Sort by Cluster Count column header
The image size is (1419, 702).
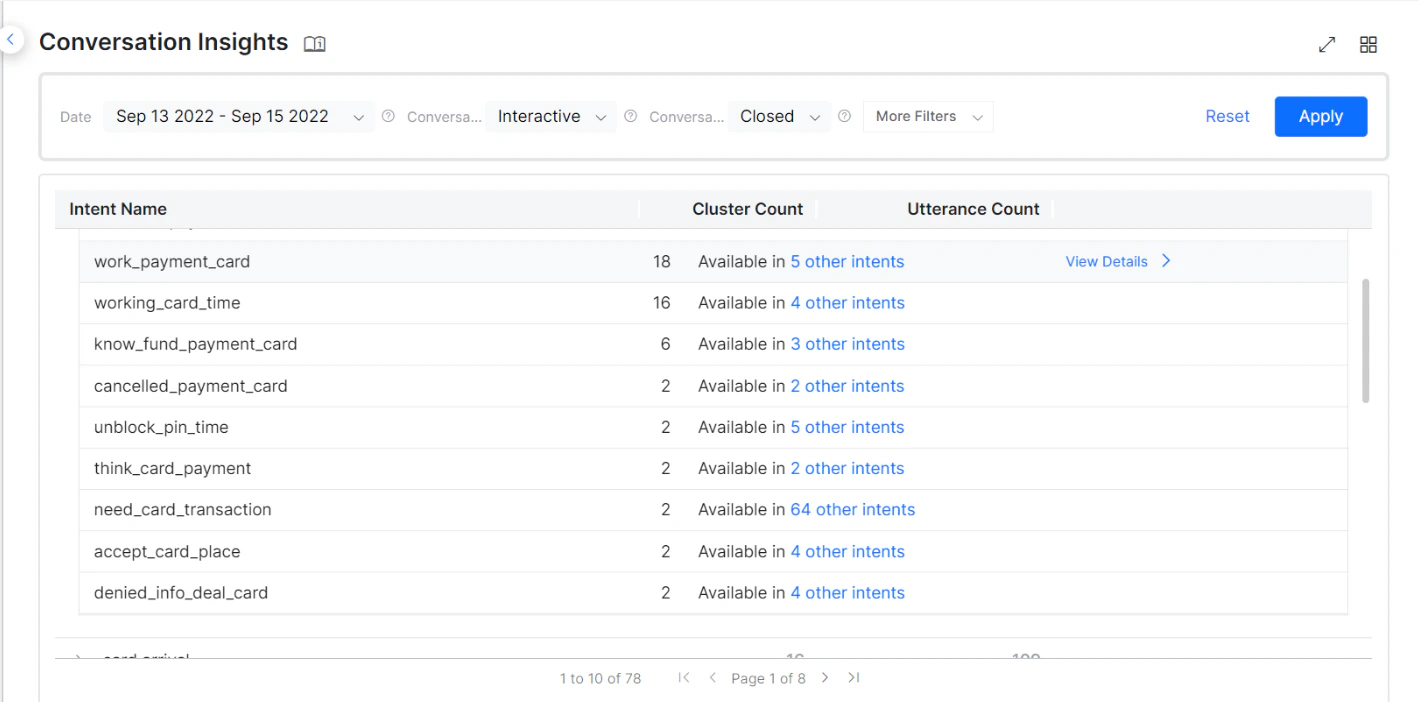click(748, 209)
